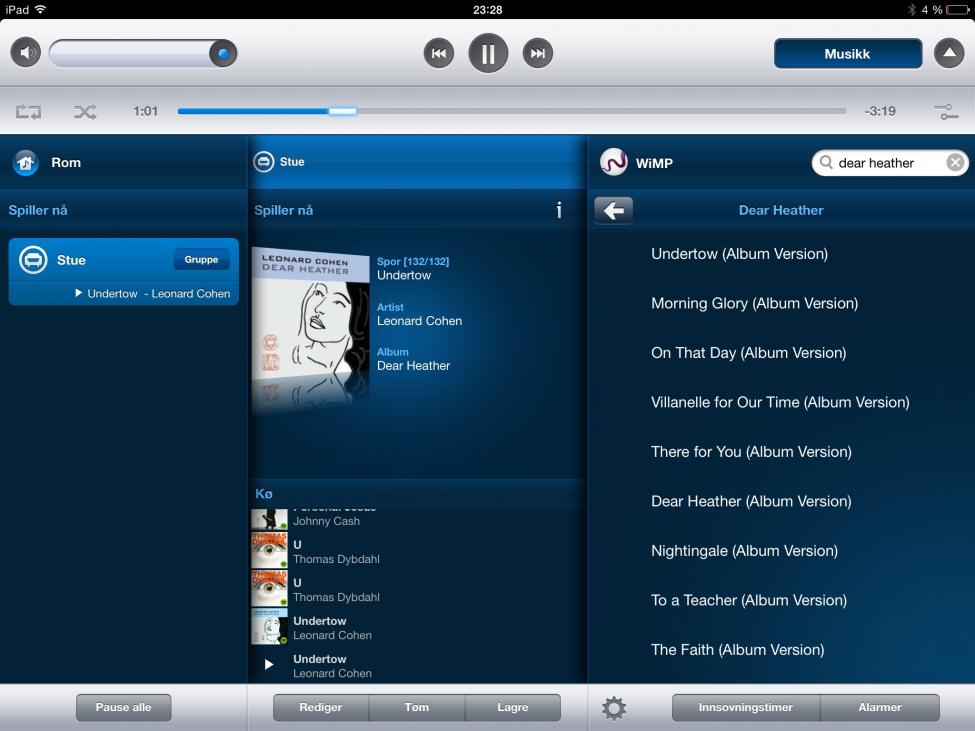This screenshot has width=975, height=731.
Task: Mute the volume with speaker icon
Action: (25, 53)
